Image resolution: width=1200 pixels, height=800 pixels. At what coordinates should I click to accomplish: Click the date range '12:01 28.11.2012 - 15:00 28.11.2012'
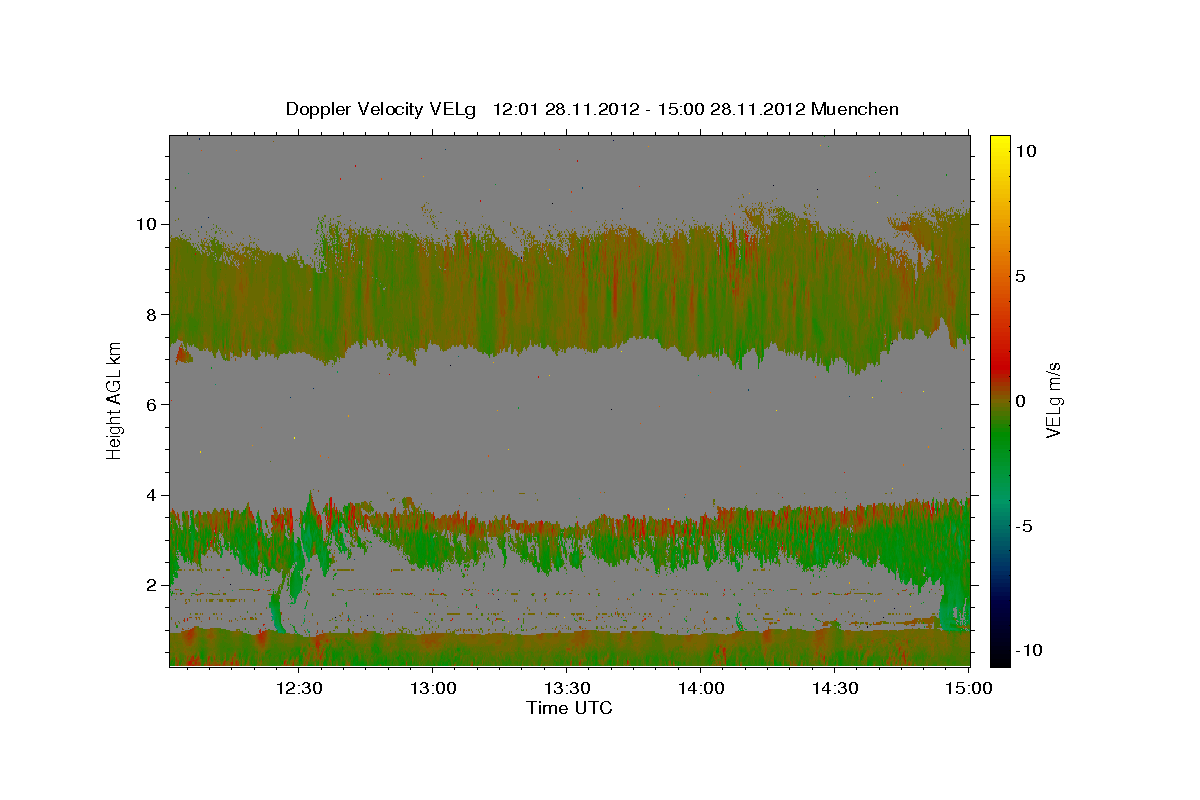coord(650,109)
